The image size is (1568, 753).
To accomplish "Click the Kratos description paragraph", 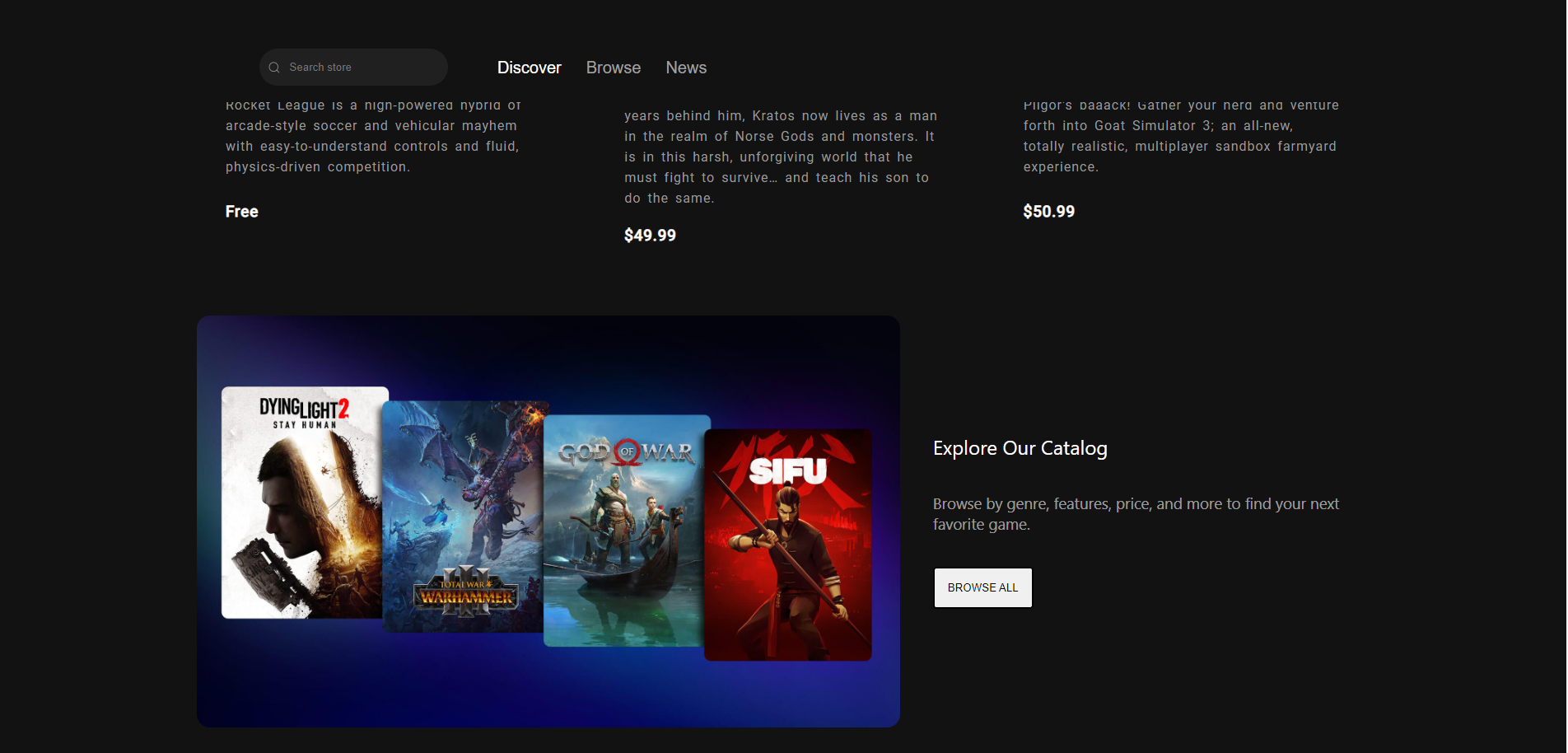I will pyautogui.click(x=780, y=157).
